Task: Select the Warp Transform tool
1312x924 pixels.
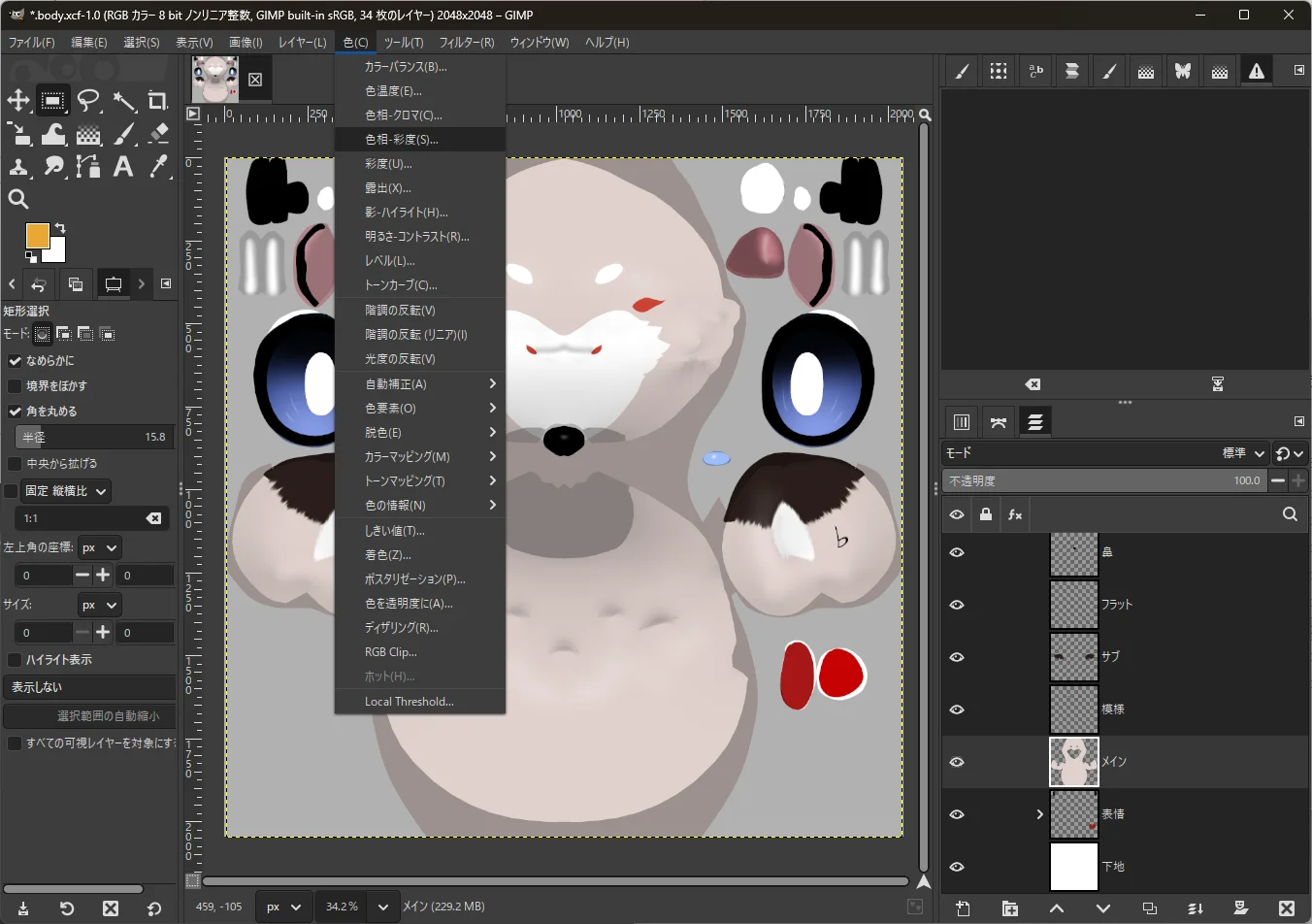Action: (53, 134)
